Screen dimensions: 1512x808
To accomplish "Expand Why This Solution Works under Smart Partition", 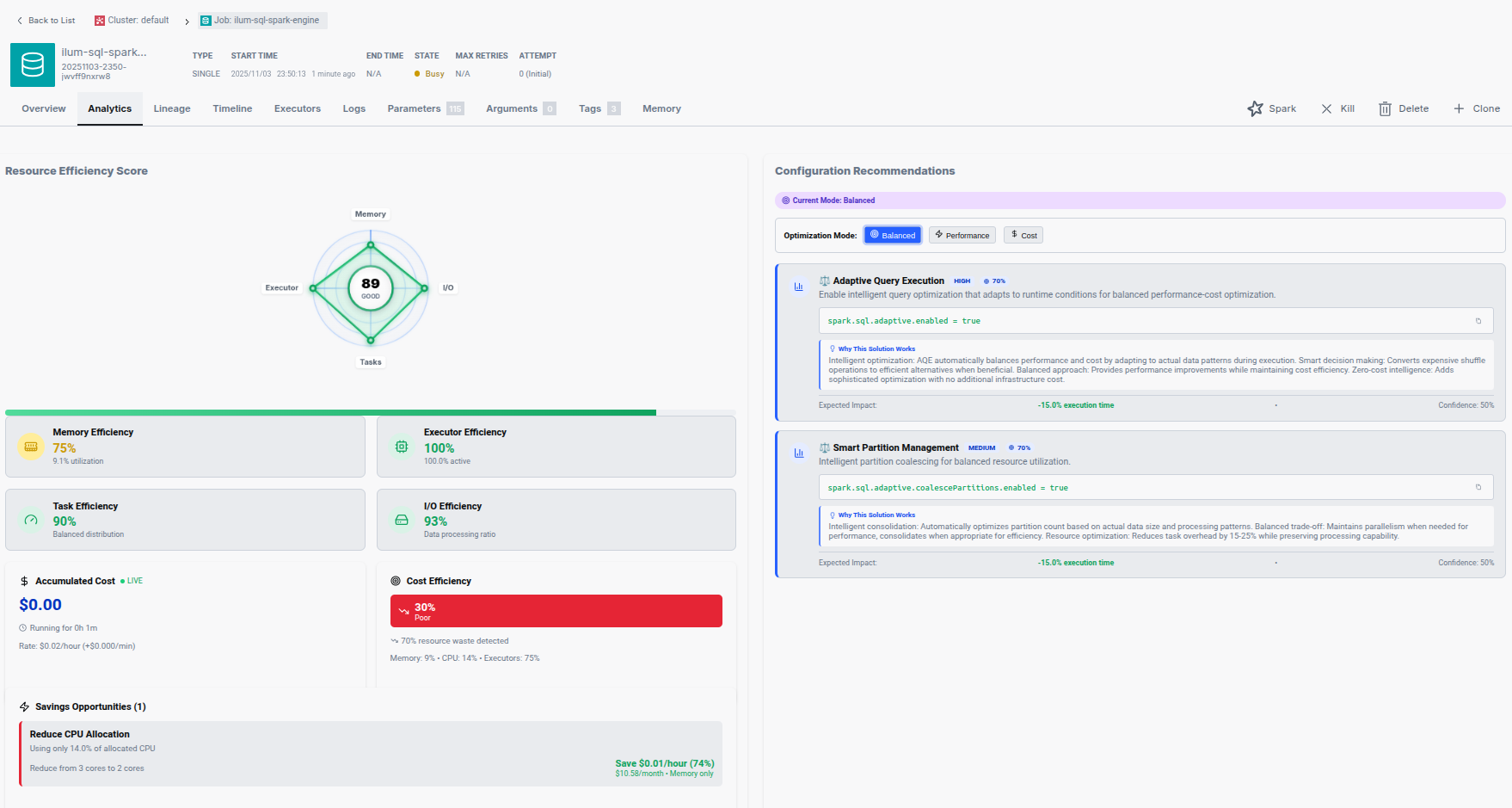I will [876, 515].
